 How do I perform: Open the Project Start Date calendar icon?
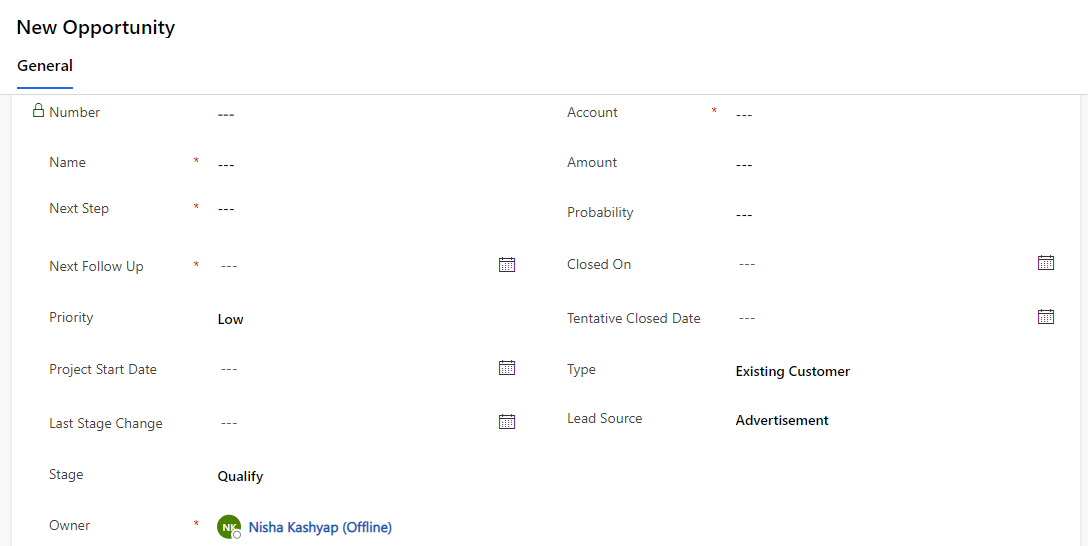(x=507, y=368)
